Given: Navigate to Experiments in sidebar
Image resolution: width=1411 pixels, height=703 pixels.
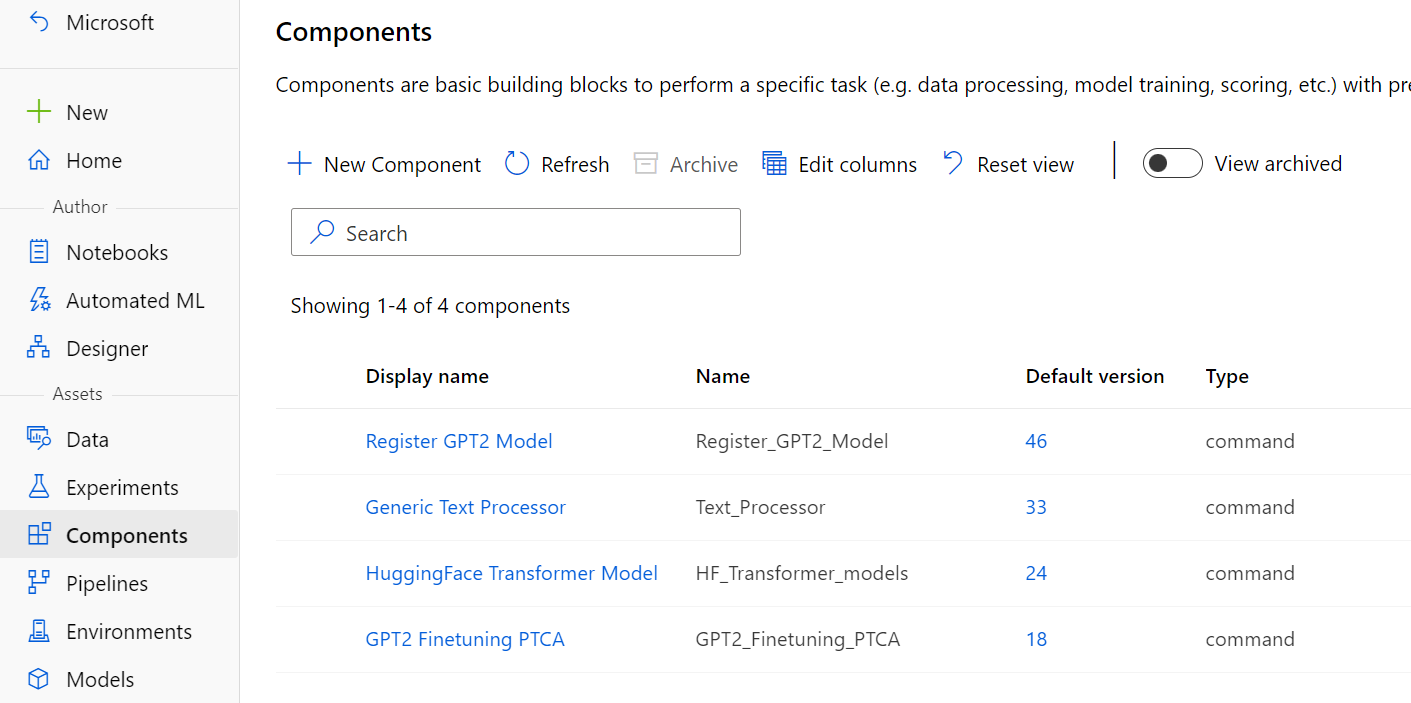Looking at the screenshot, I should point(122,487).
